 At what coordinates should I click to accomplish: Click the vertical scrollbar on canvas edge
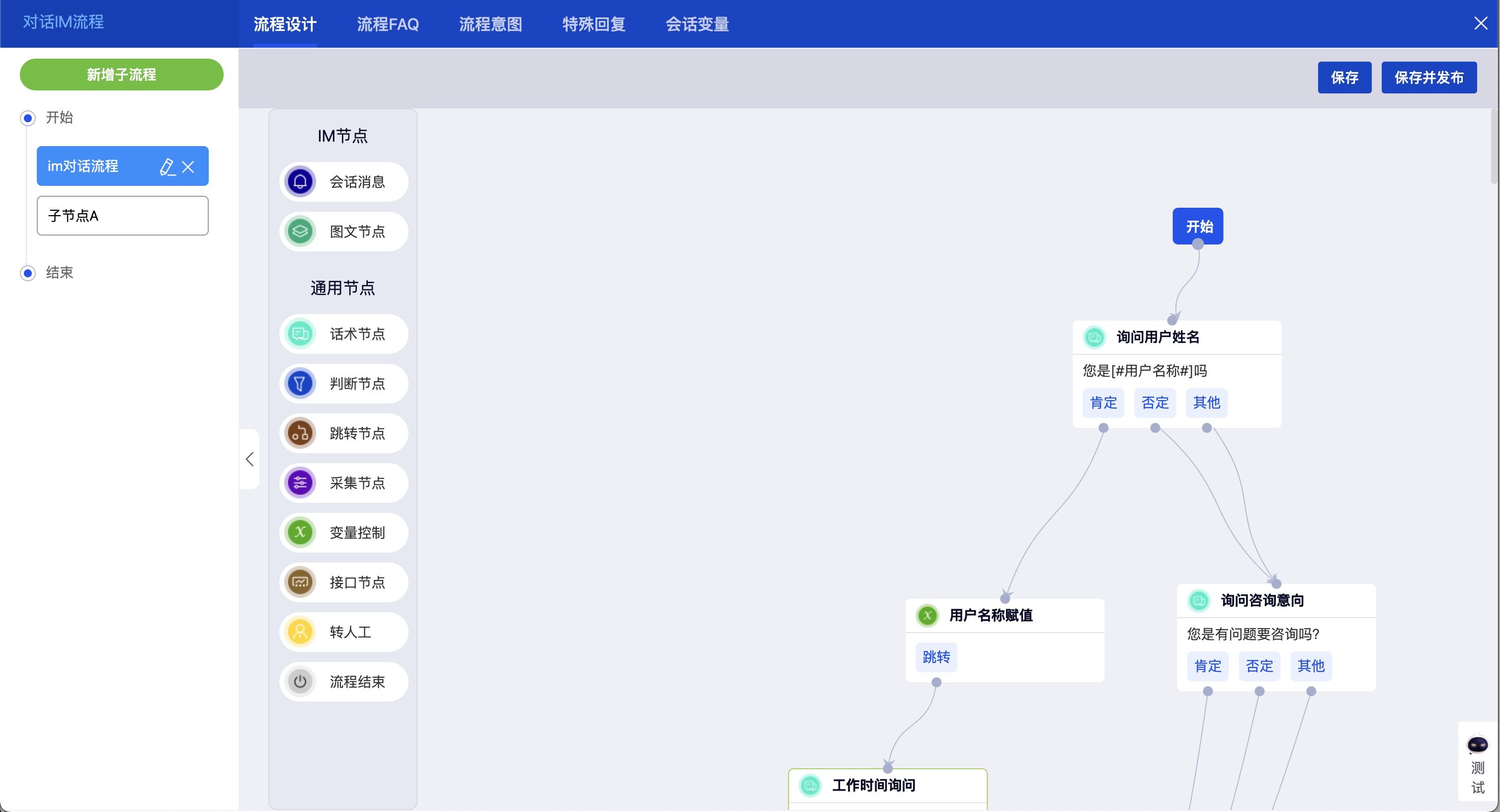[x=1494, y=146]
